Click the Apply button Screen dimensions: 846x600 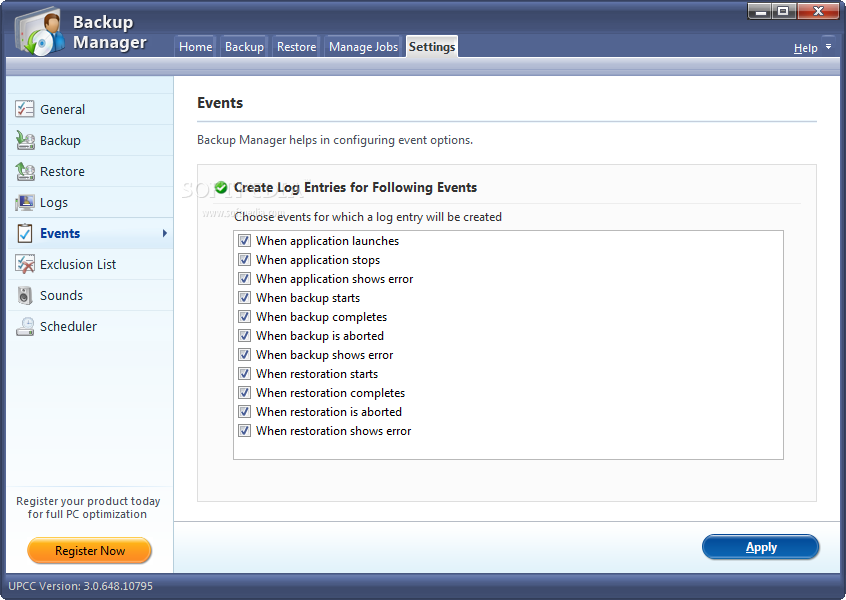tap(761, 547)
